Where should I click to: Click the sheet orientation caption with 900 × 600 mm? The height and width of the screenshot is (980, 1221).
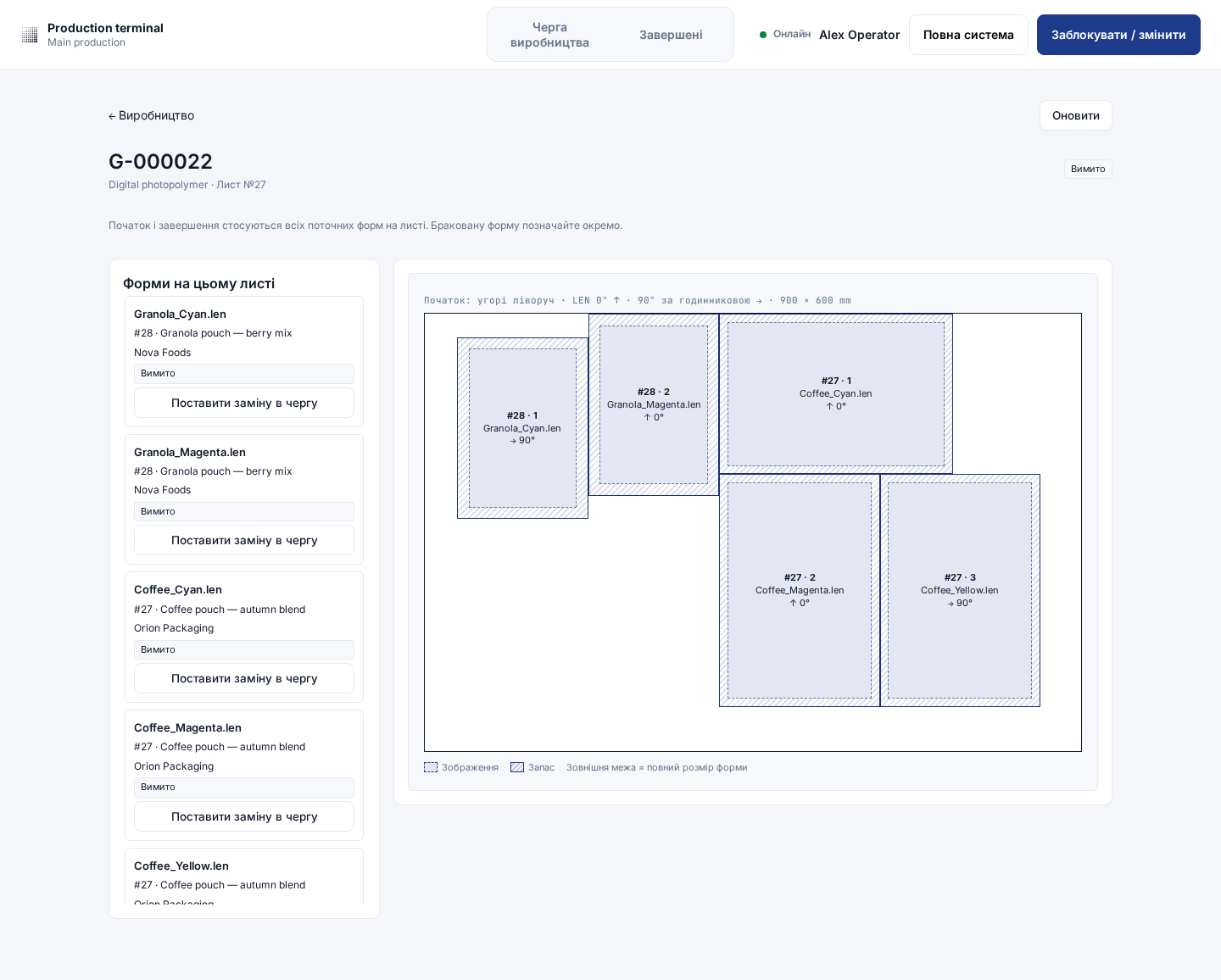(637, 300)
